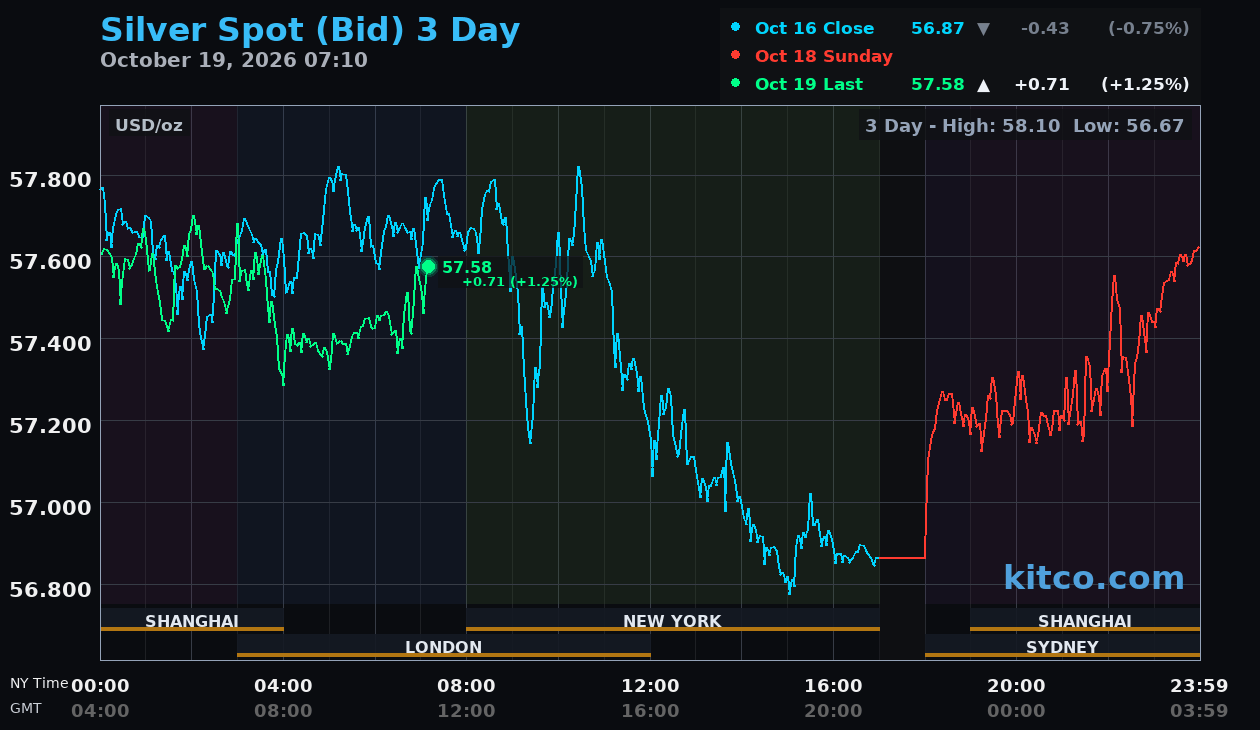Click the 57.800 y-axis label
Image resolution: width=1260 pixels, height=730 pixels.
[x=50, y=180]
